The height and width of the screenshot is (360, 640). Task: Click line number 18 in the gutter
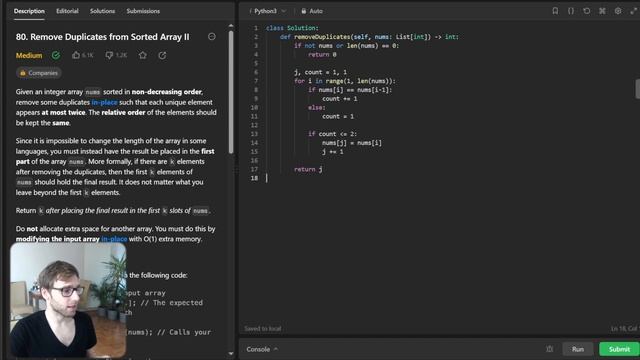[x=254, y=178]
